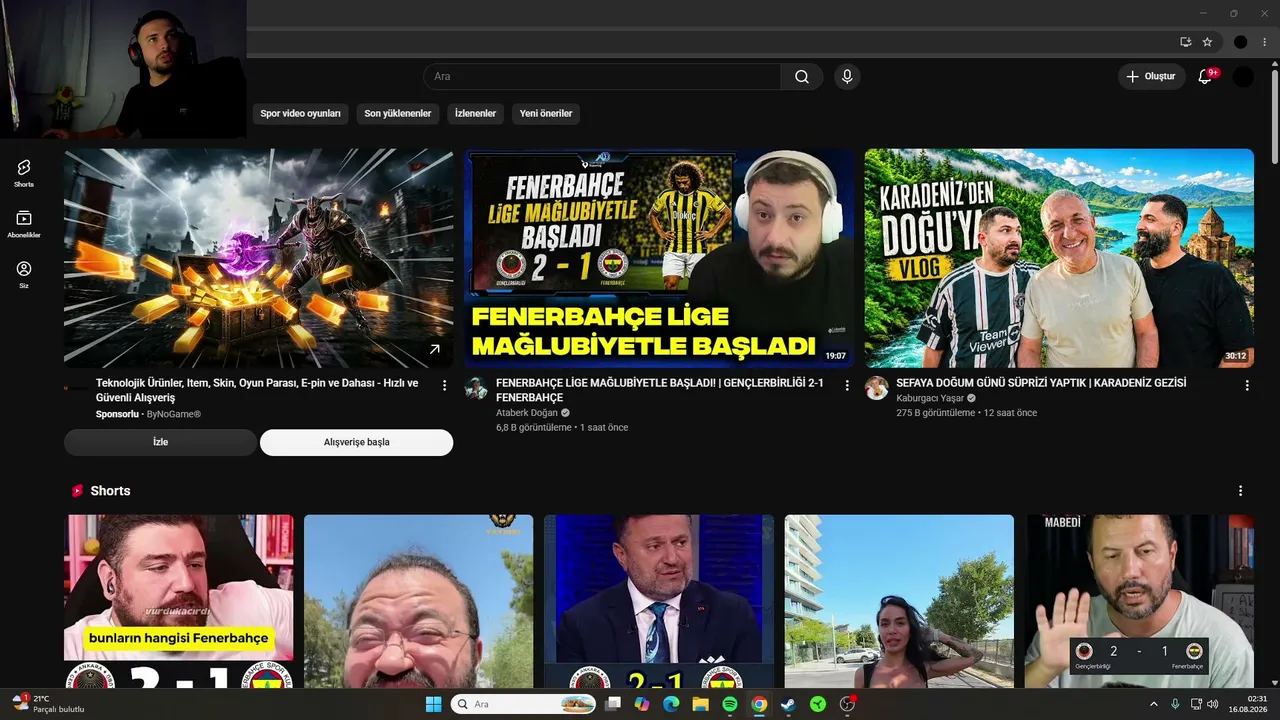Open Microsoft Edge from the taskbar
This screenshot has height=720, width=1280.
tap(671, 704)
